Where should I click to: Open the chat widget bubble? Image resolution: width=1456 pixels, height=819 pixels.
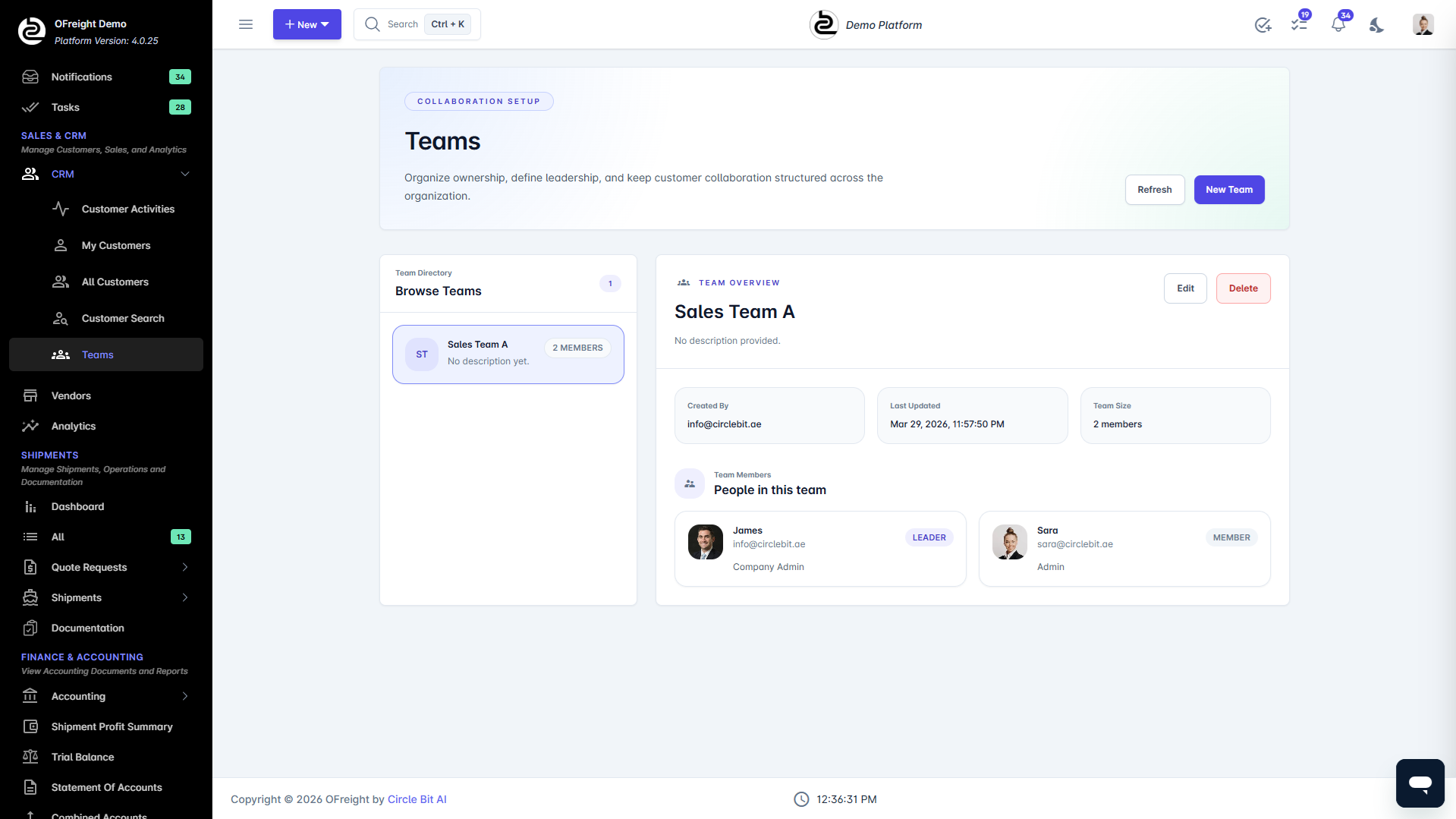pyautogui.click(x=1420, y=783)
